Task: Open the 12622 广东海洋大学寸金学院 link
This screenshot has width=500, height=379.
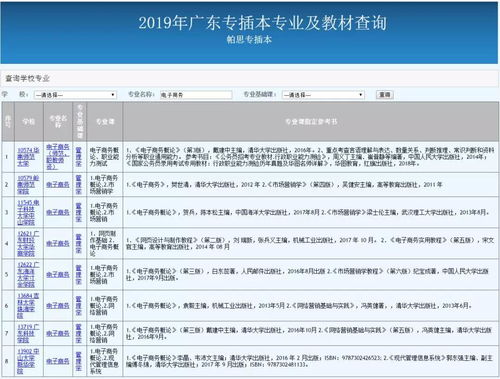Action: click(x=28, y=275)
